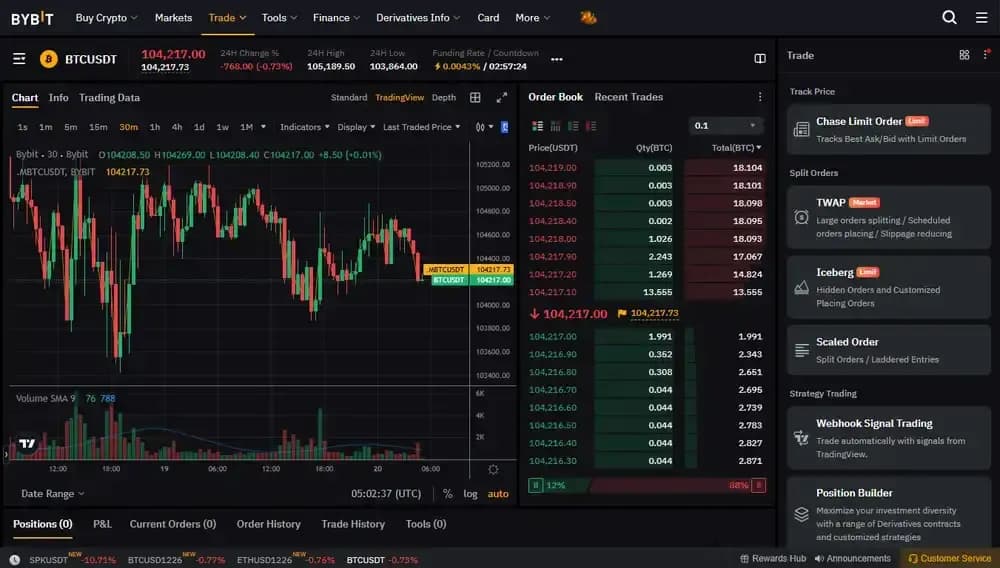
Task: Click the mark price flag icon in the order book
Action: (x=622, y=313)
